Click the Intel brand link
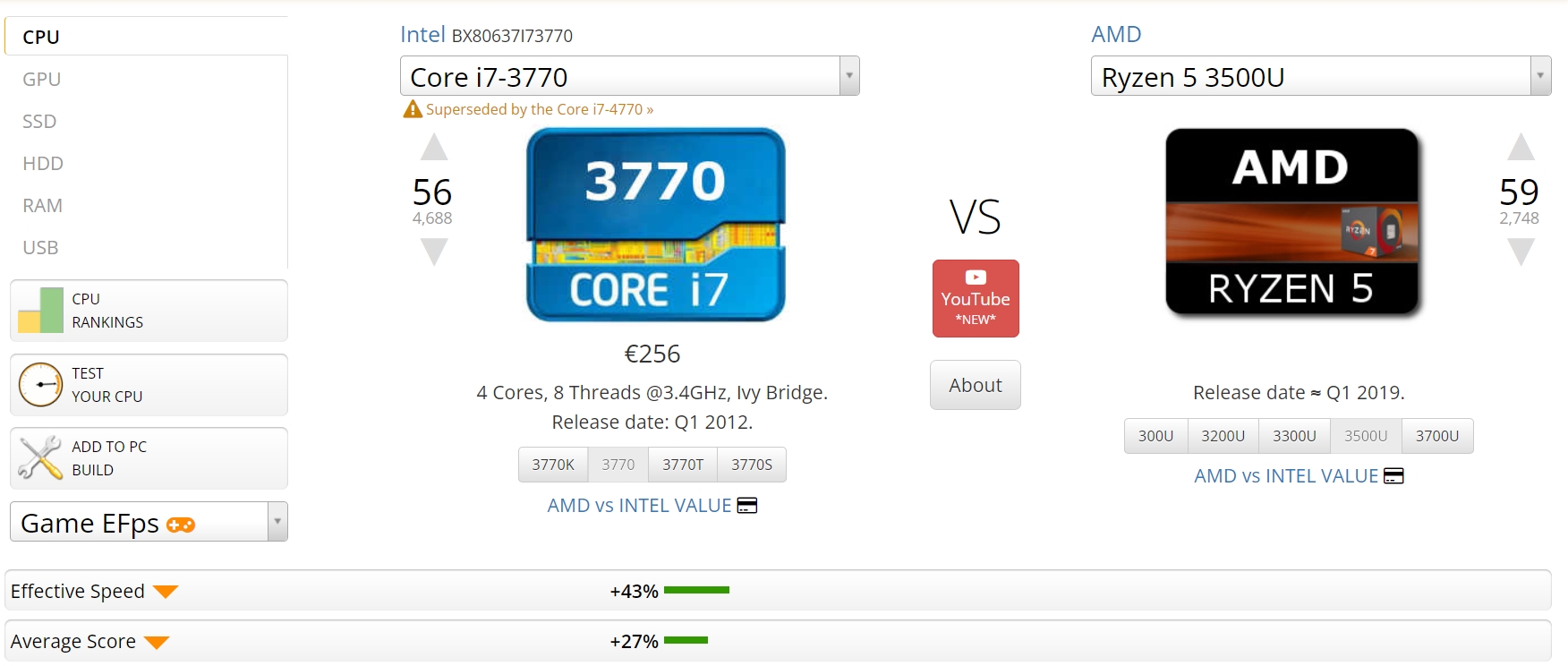Viewport: 1568px width, 666px height. tap(422, 34)
